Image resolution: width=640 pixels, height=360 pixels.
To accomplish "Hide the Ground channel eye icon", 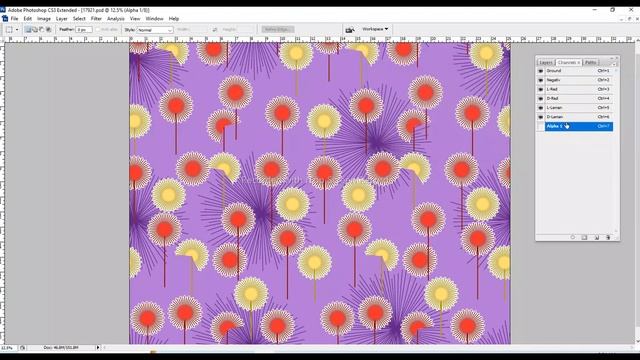I will [541, 71].
